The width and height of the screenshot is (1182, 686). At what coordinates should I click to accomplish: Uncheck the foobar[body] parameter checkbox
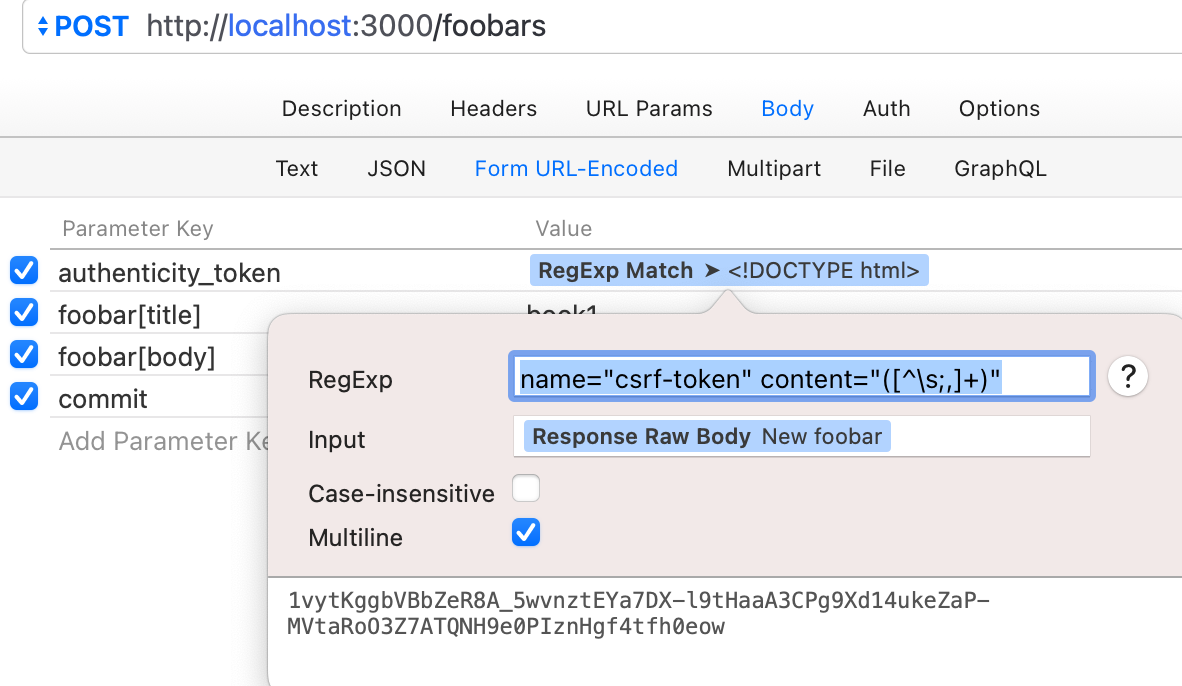point(24,356)
